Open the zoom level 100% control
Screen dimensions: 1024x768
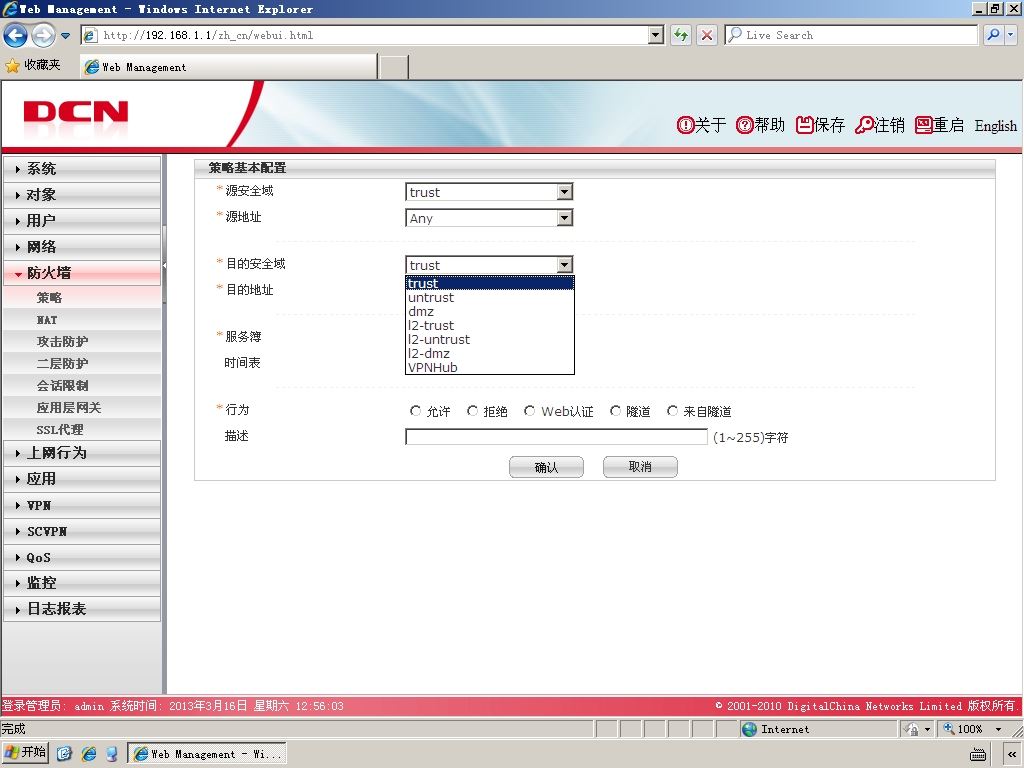point(972,729)
